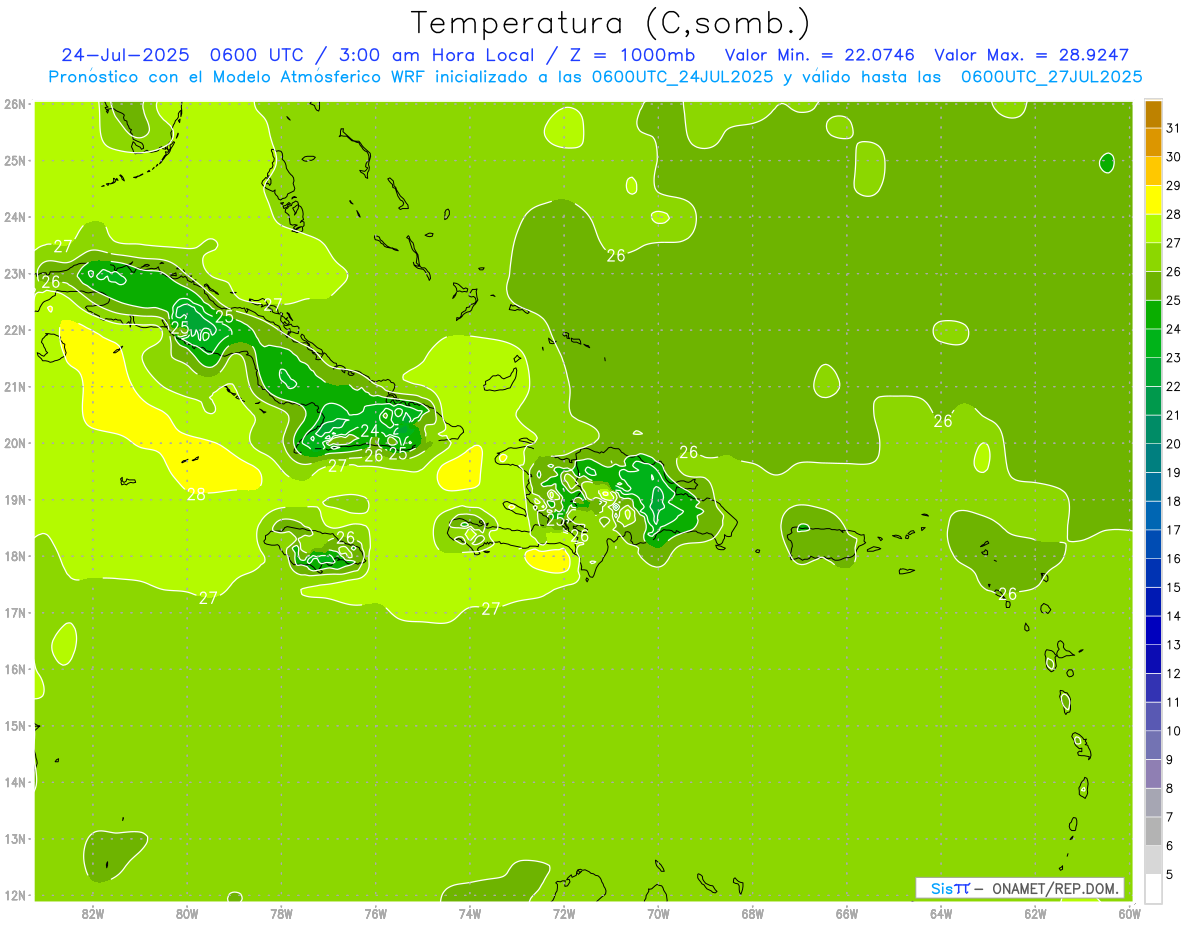Click the 21N latitude axis label
Screen dimensions: 1200x927
click(x=15, y=387)
